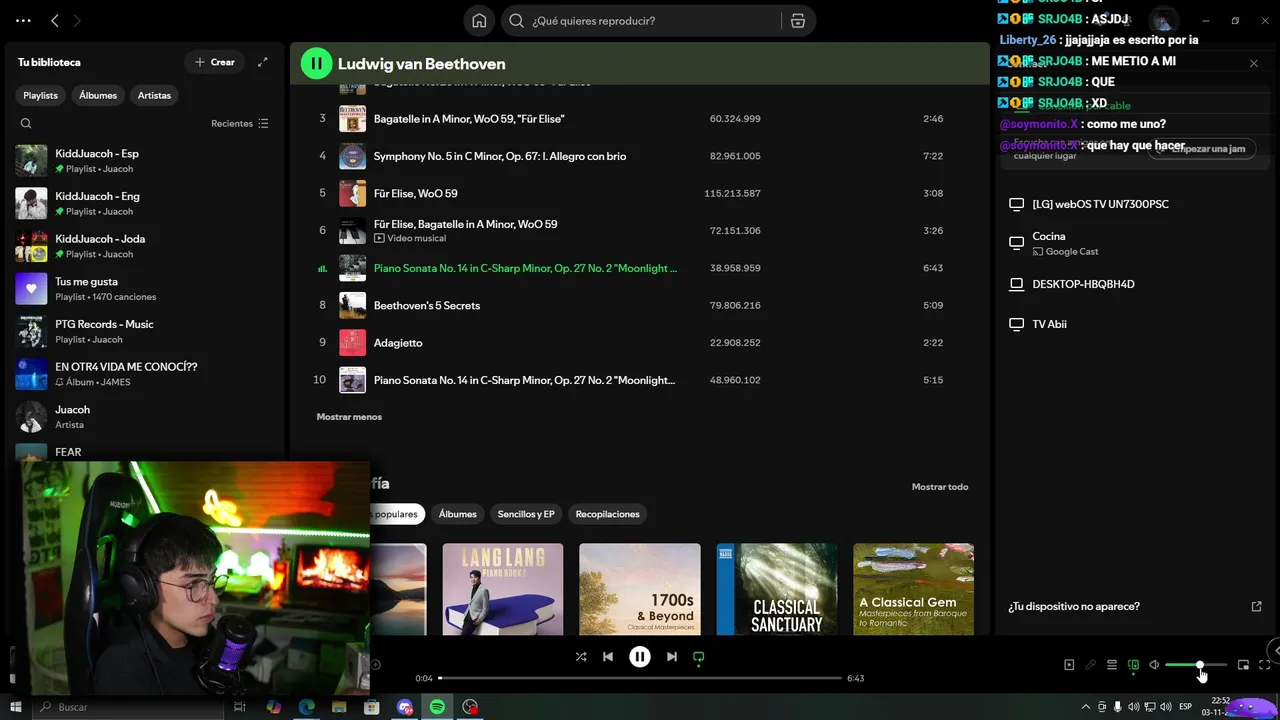Open A Classical Gem album cover
Image resolution: width=1280 pixels, height=720 pixels.
(913, 589)
